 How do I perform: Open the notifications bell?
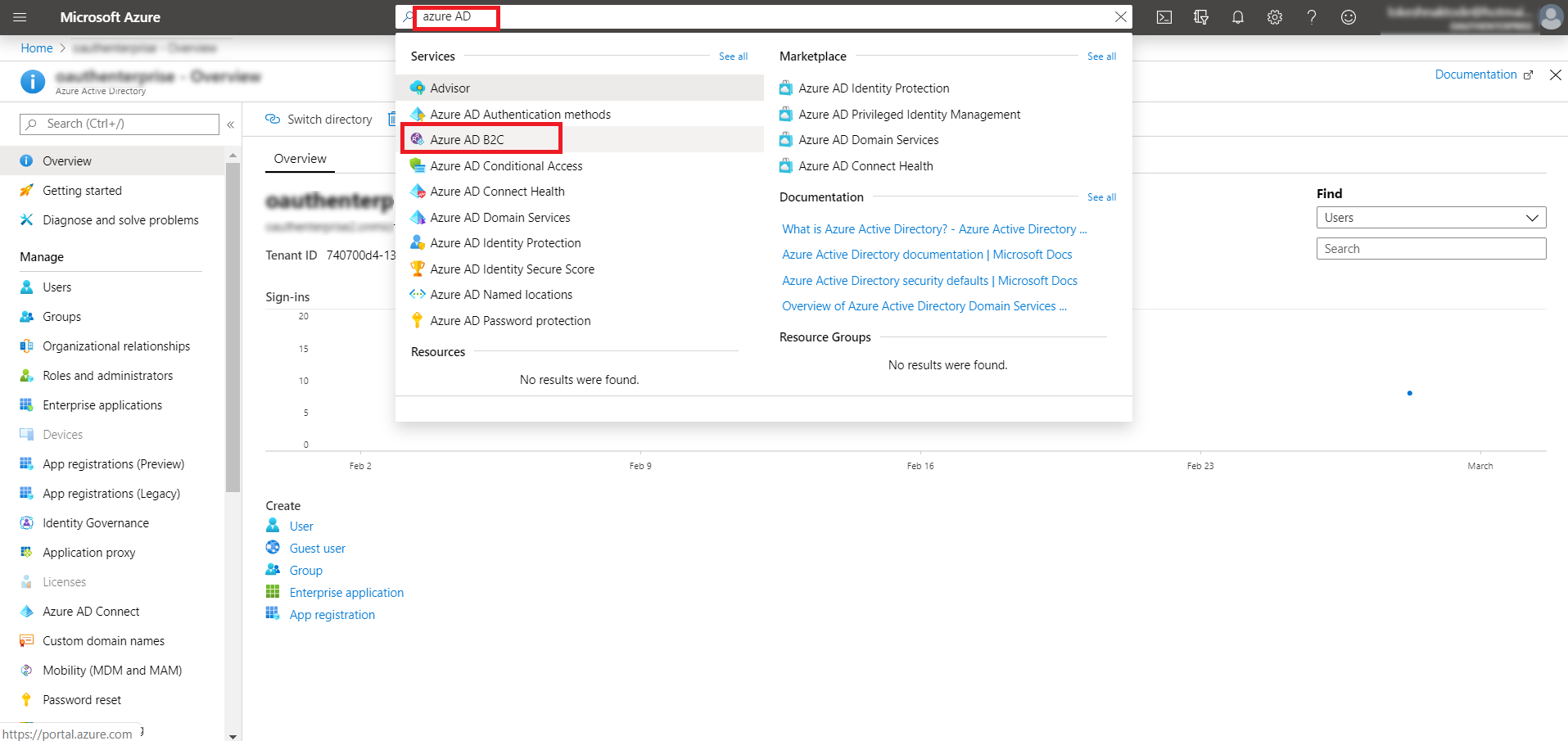pos(1238,17)
